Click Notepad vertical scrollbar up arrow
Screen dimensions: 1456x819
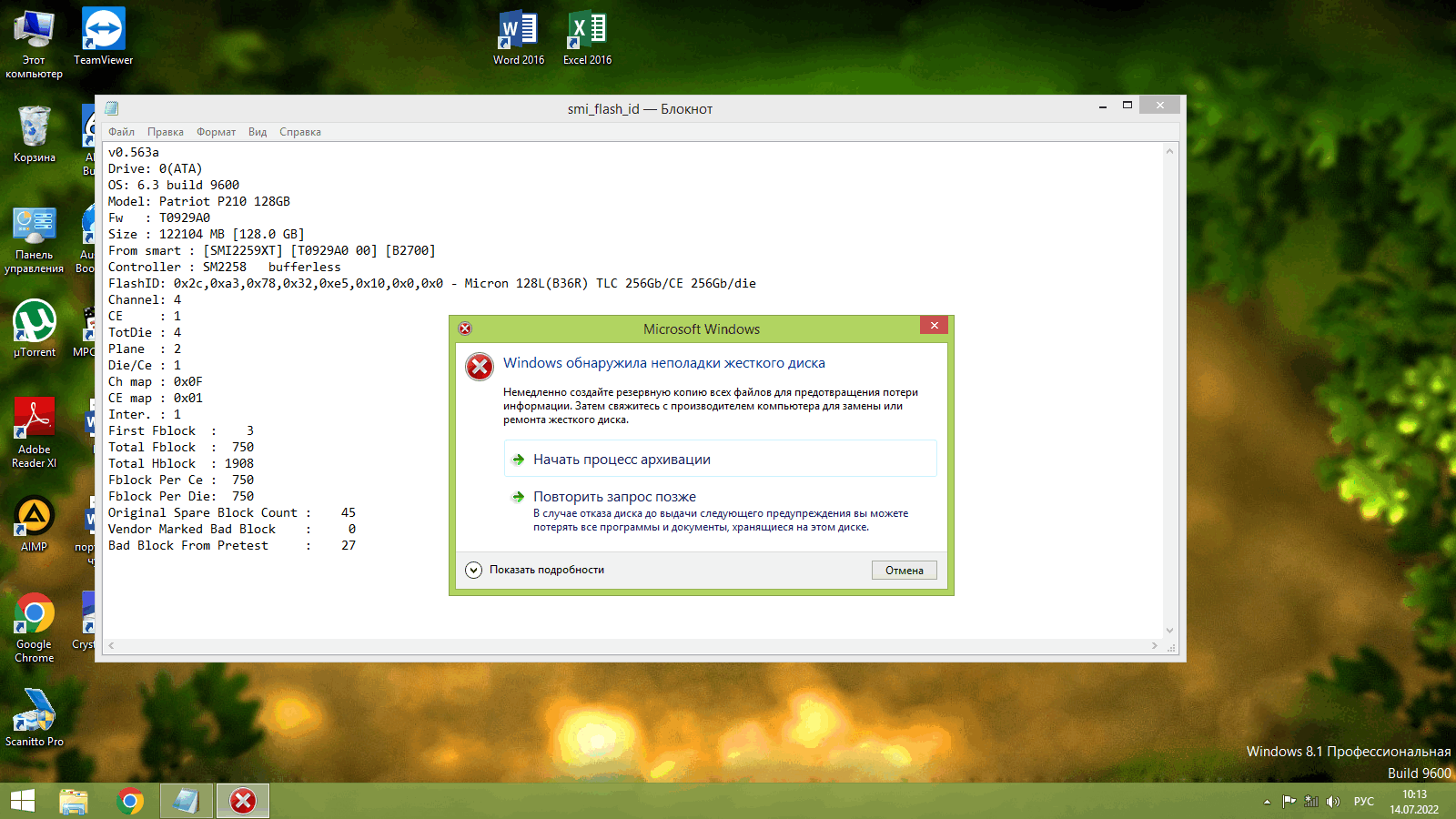tap(1170, 151)
